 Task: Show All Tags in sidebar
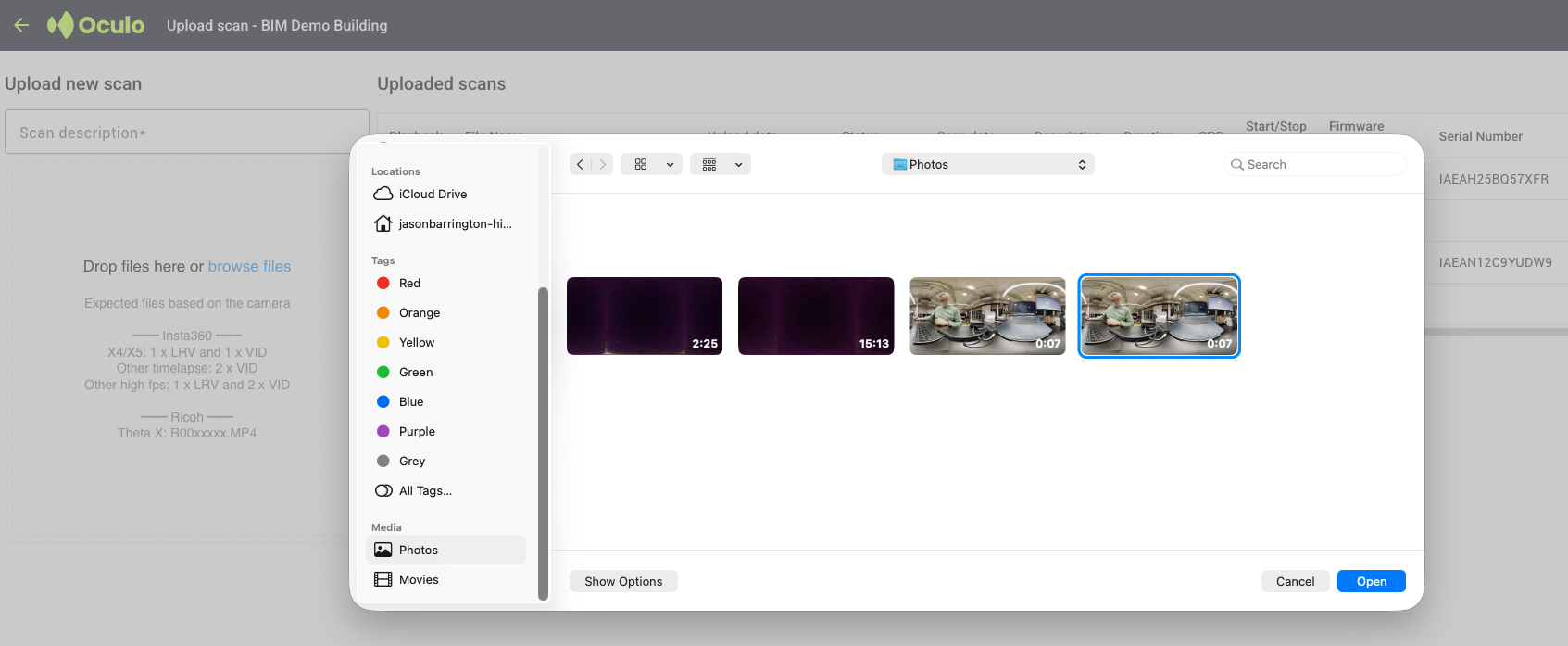(x=425, y=490)
